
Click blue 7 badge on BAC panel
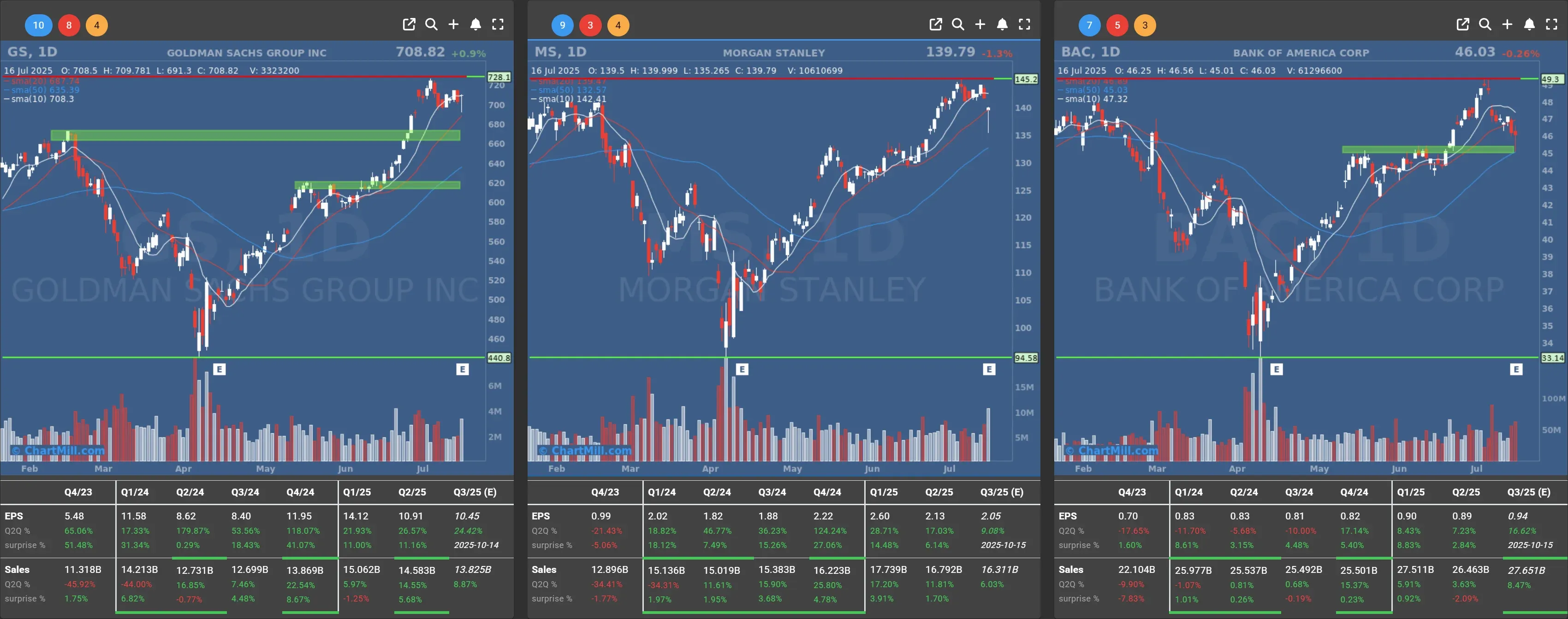(1090, 25)
